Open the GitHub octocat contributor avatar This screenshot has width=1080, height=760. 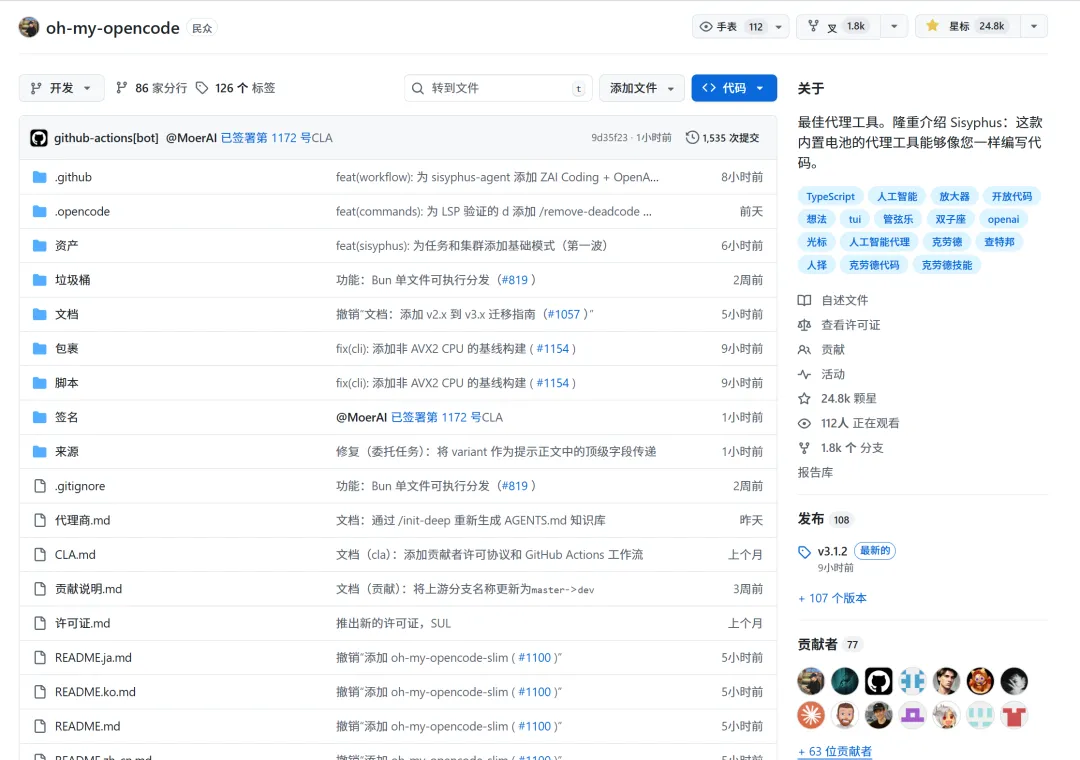[879, 681]
